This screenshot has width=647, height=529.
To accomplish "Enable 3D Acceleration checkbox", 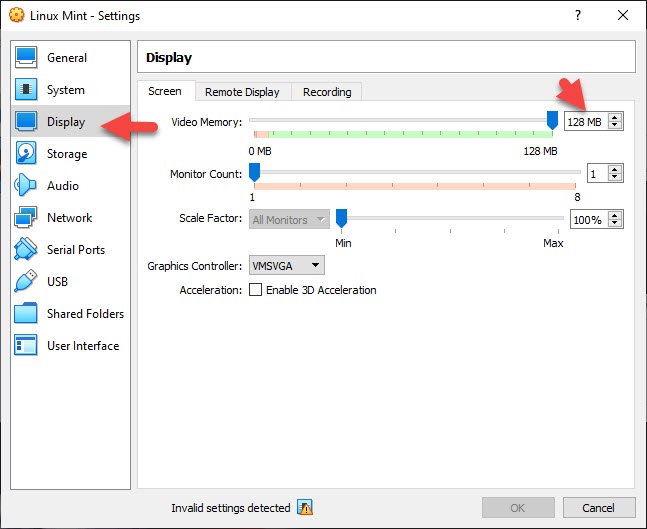I will click(256, 290).
